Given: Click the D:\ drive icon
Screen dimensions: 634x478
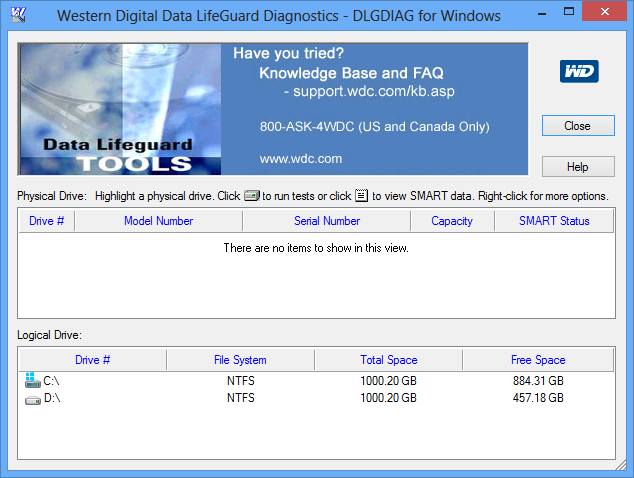Looking at the screenshot, I should (x=33, y=400).
